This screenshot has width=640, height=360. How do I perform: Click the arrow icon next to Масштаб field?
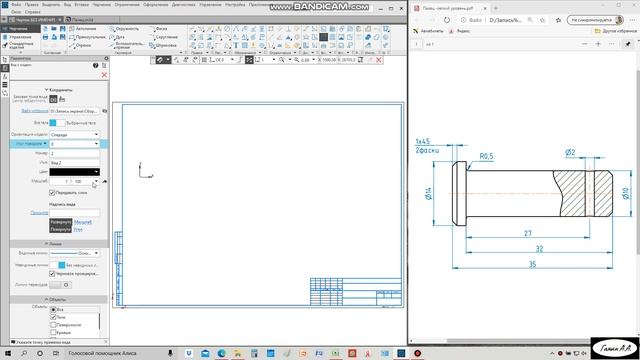point(105,181)
